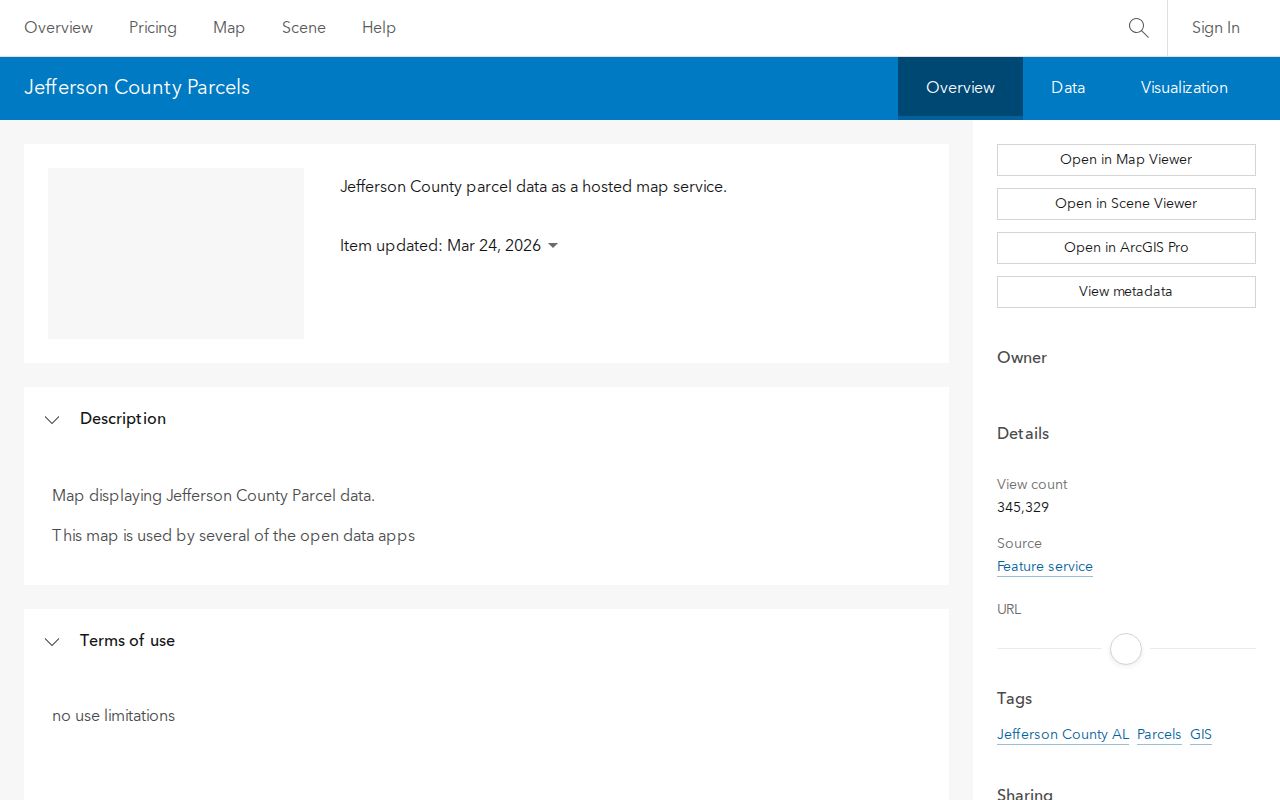
Task: Select the Jefferson County AL tag
Action: (1063, 735)
